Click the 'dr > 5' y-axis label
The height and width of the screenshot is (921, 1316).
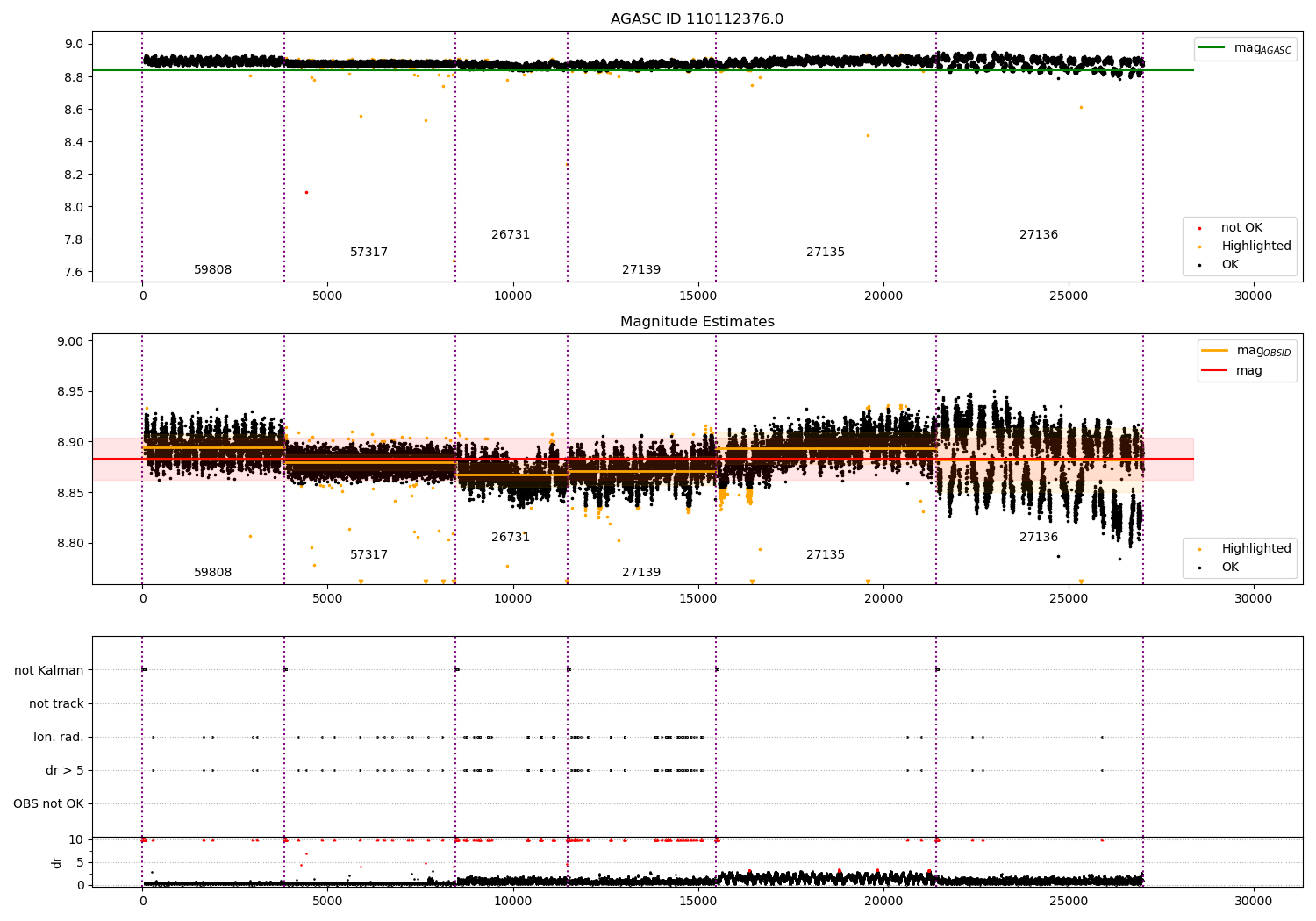point(65,771)
